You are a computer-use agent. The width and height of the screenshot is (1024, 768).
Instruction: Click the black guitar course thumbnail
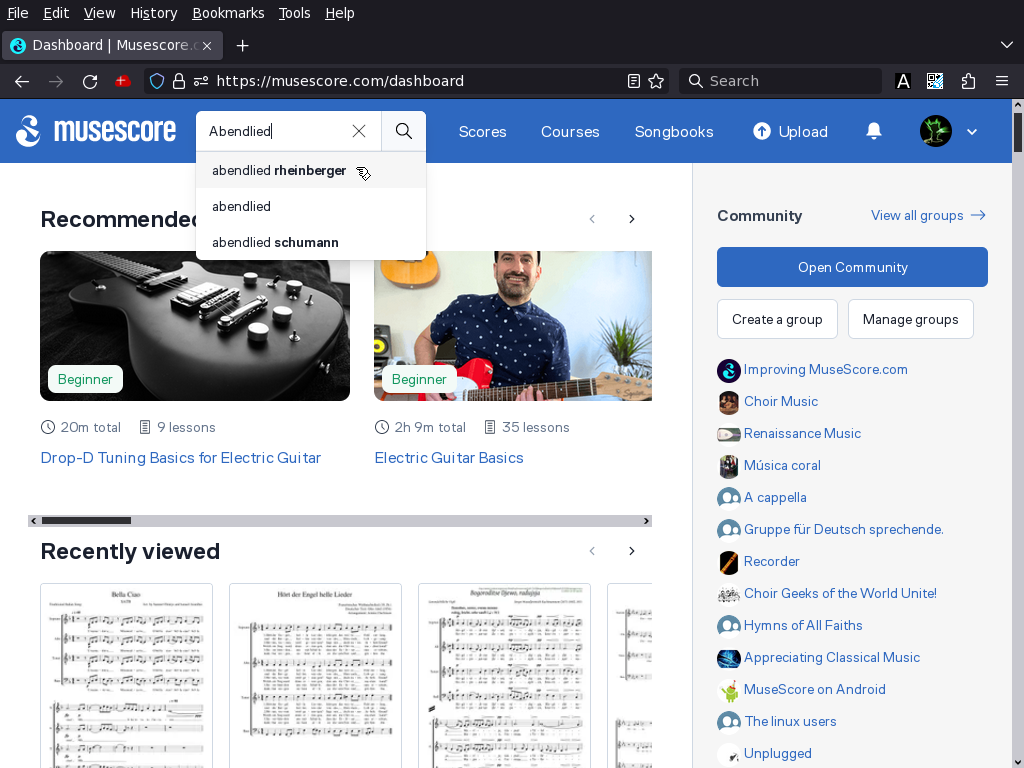pos(195,326)
